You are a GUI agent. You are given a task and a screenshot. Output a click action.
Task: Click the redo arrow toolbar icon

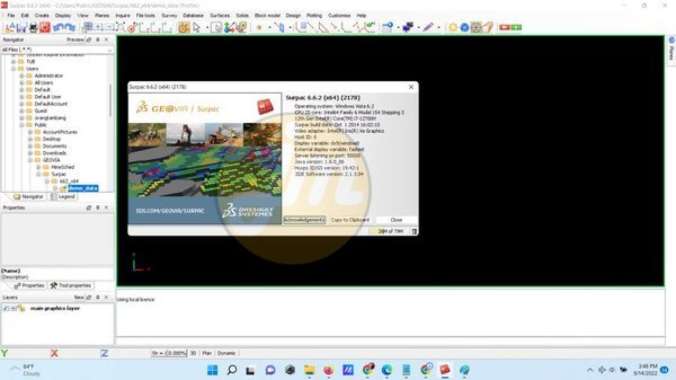coord(70,28)
